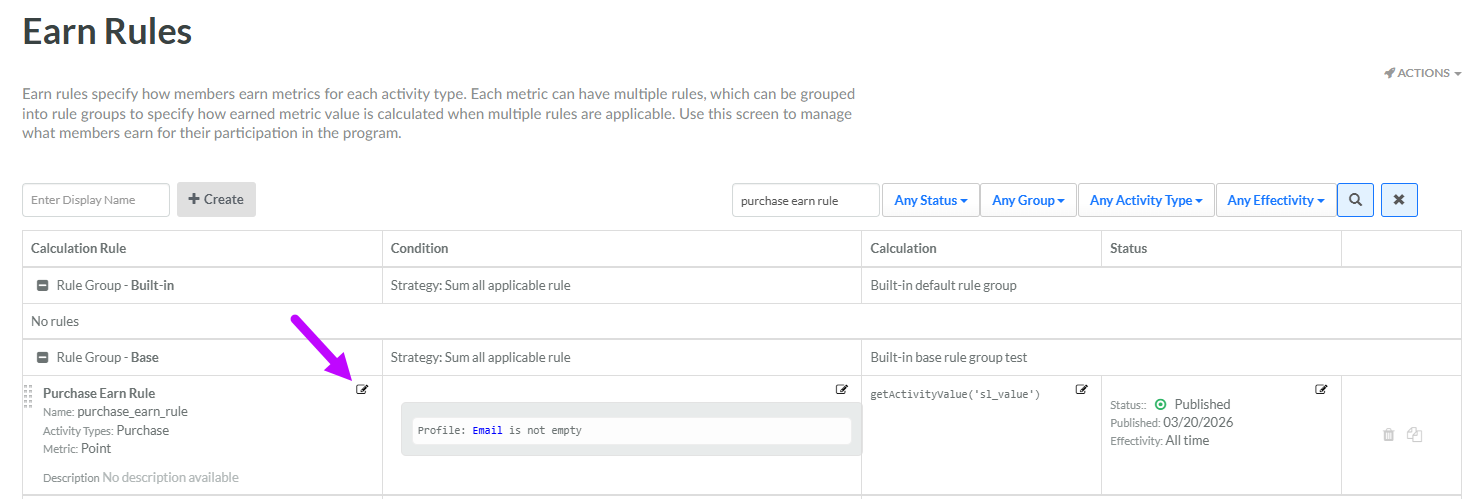Collapse the Rule Group Base

[x=43, y=358]
